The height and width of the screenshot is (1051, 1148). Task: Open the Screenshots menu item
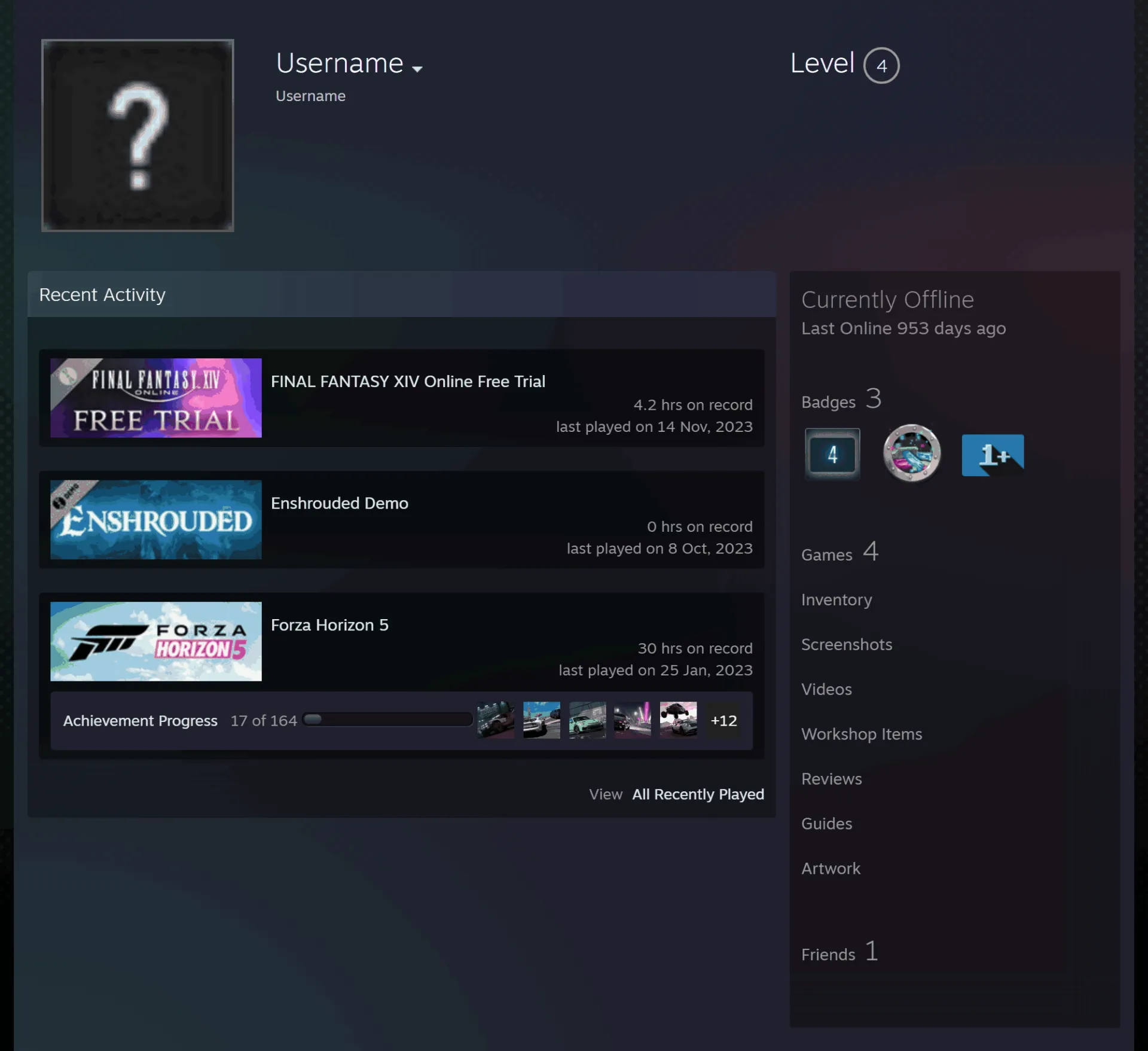click(x=847, y=644)
